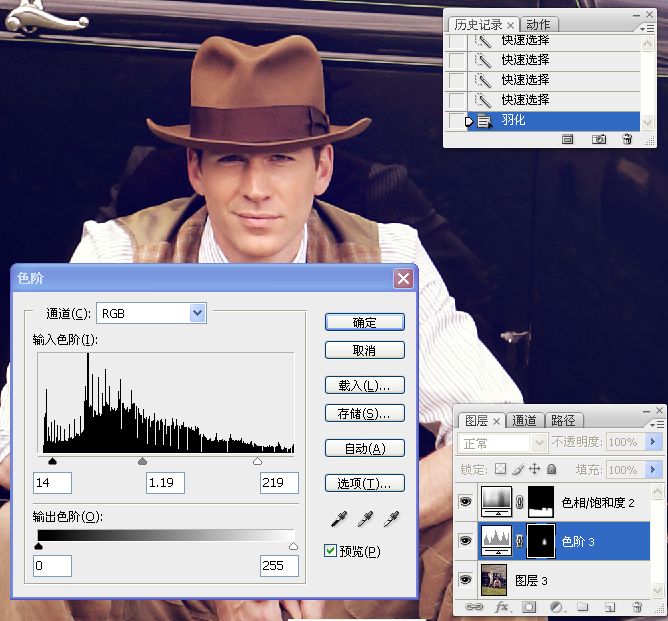Toggle the 预览(P) preview checkbox
This screenshot has height=621, width=668.
click(330, 550)
